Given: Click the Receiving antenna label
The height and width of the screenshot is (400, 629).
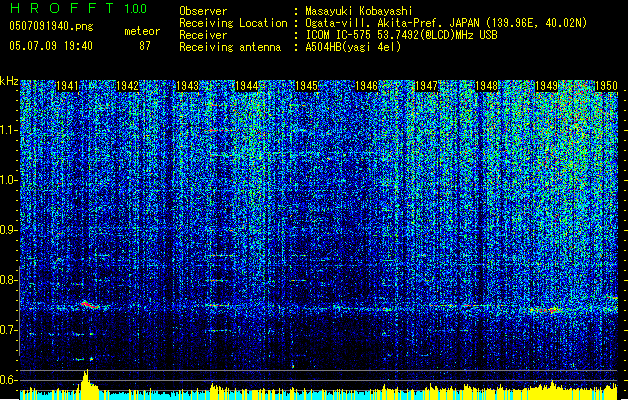Looking at the screenshot, I should pos(230,47).
